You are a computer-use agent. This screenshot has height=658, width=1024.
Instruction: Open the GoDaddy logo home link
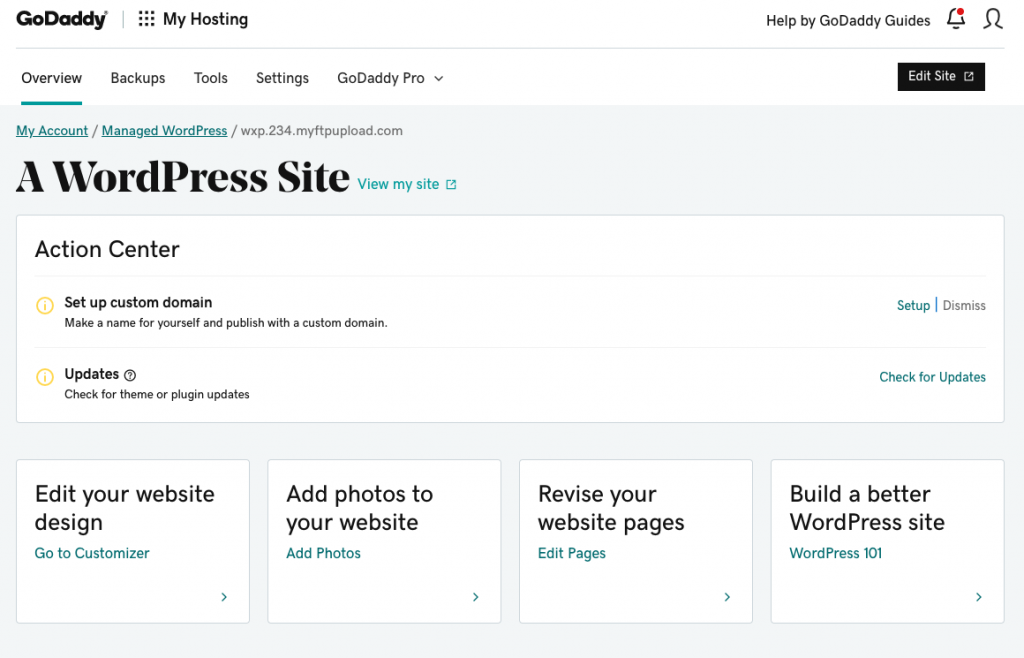61,20
